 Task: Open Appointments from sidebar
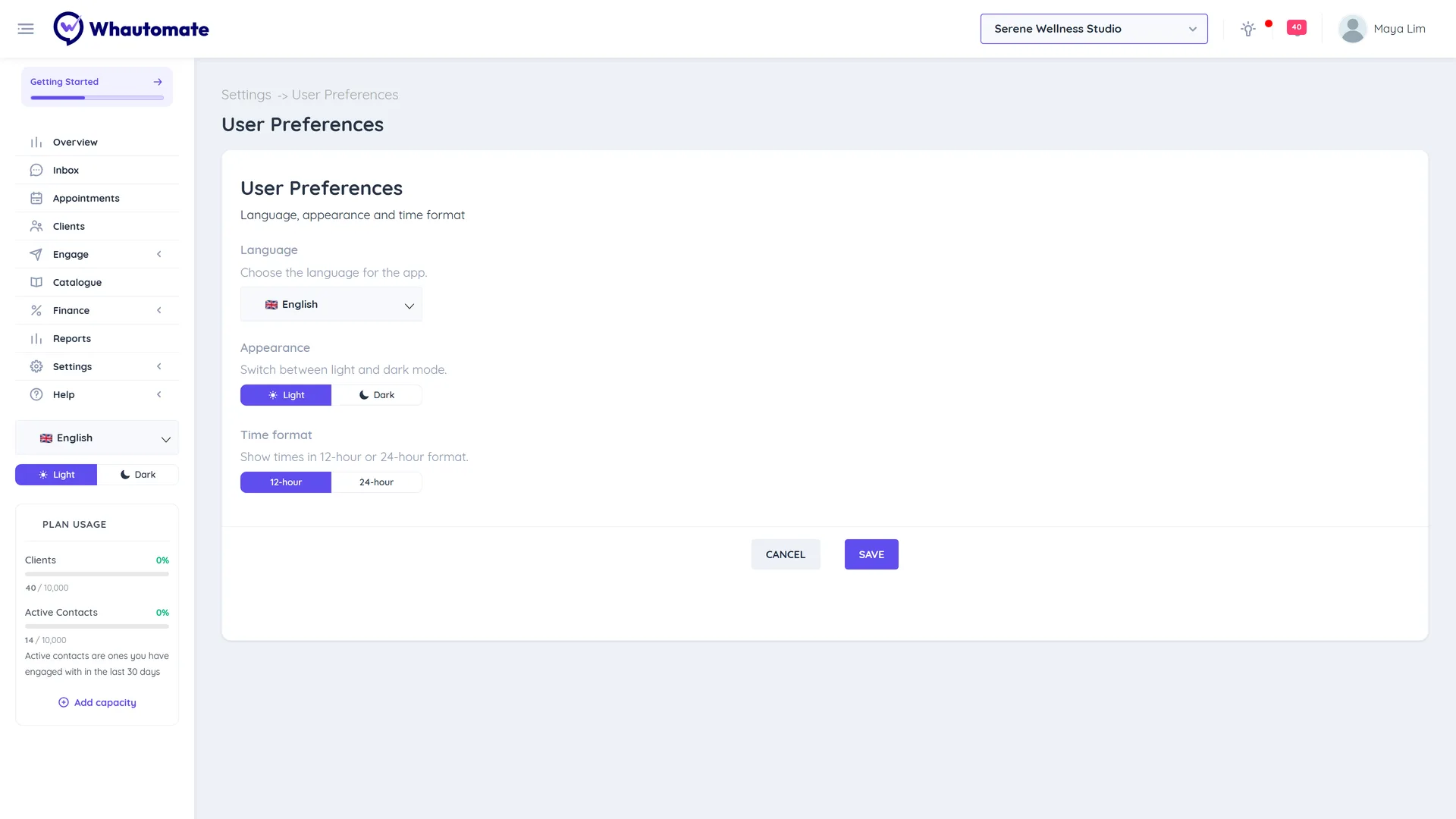[97, 199]
